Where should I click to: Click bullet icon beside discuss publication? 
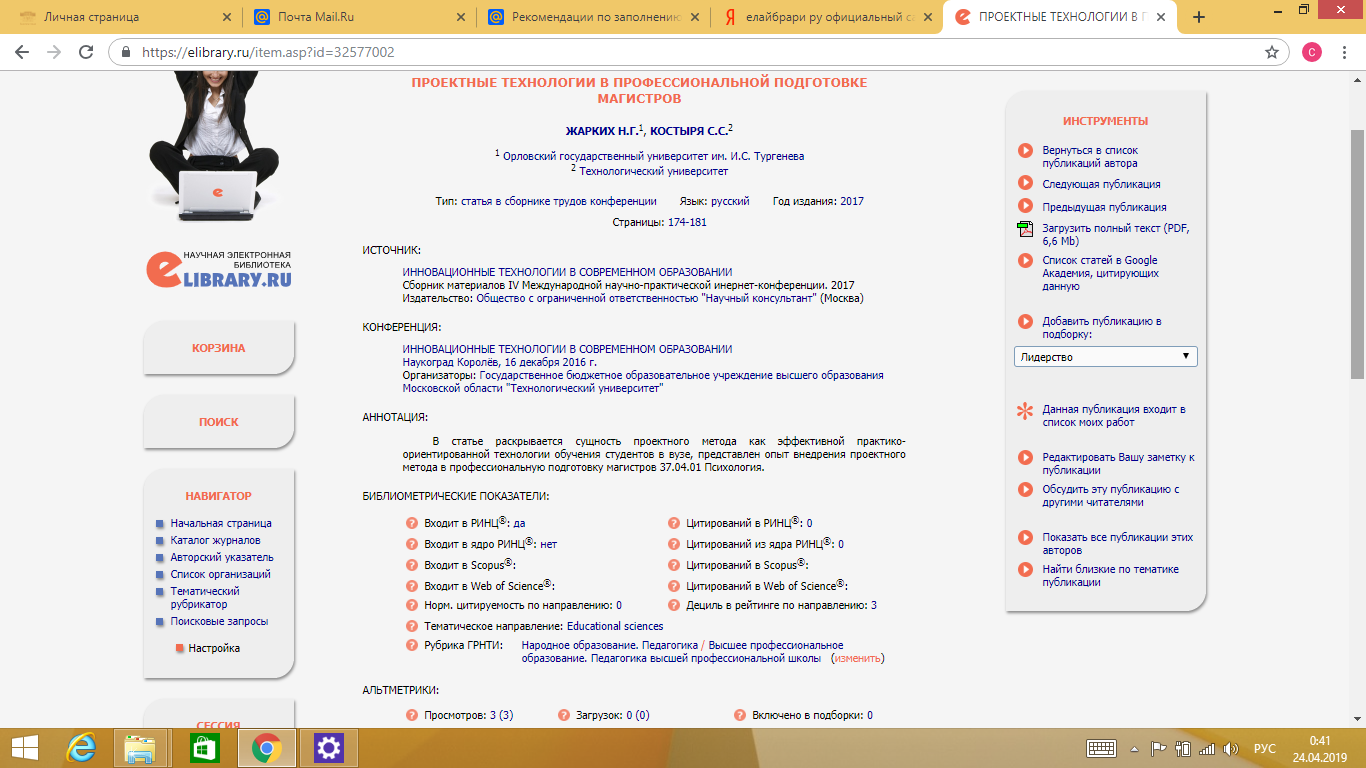(1025, 490)
